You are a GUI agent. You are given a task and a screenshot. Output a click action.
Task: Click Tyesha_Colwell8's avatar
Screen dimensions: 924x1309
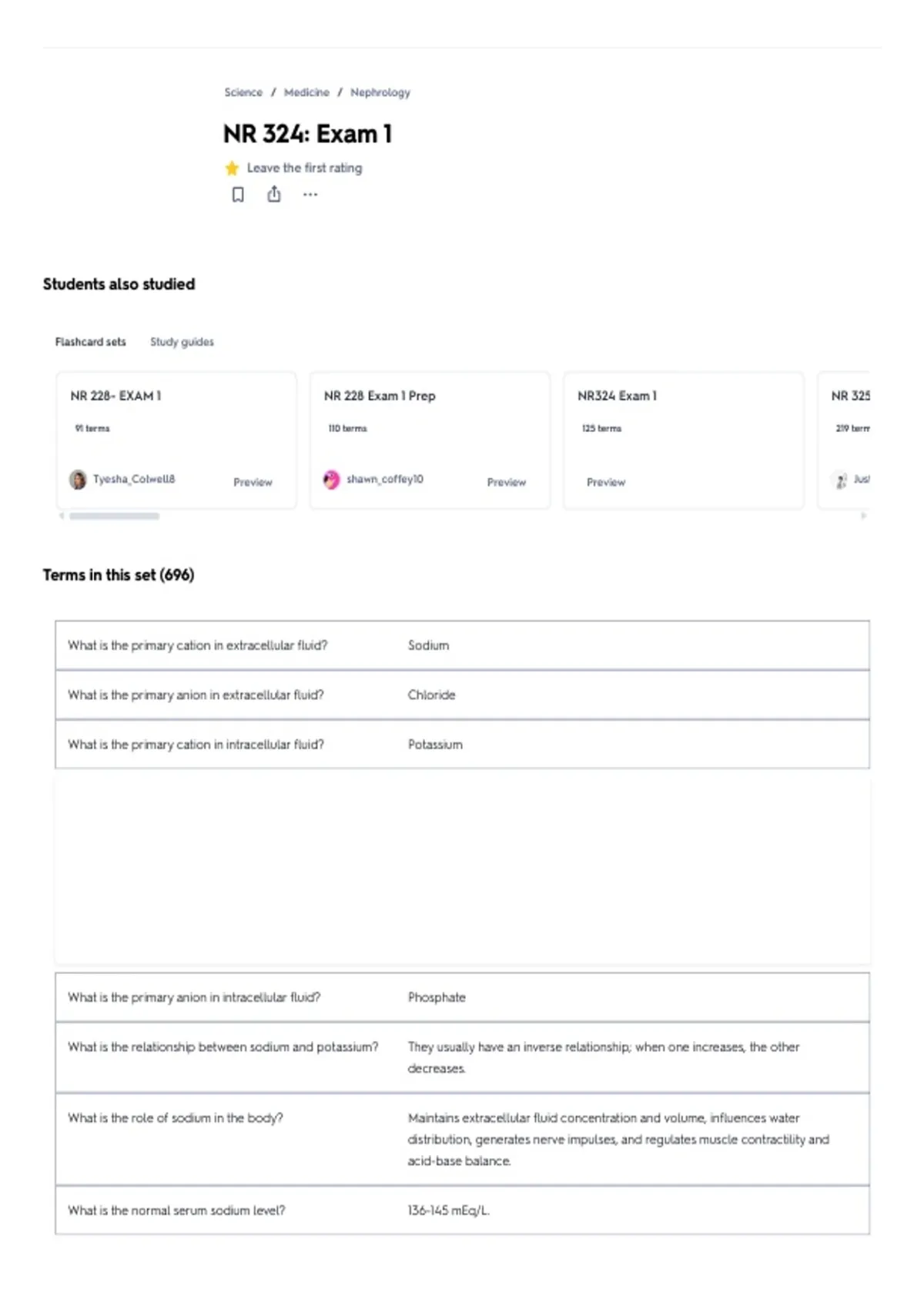pos(78,480)
